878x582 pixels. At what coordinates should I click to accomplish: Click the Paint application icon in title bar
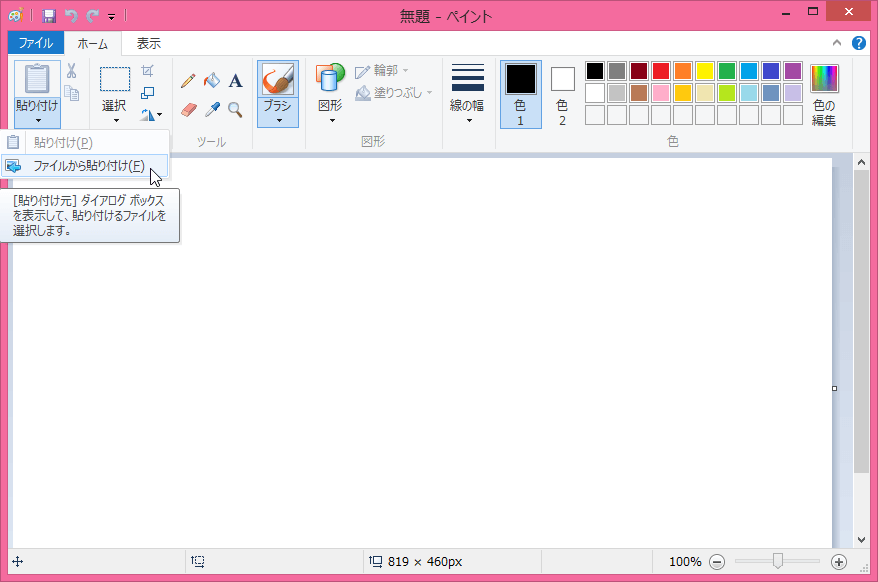(16, 16)
